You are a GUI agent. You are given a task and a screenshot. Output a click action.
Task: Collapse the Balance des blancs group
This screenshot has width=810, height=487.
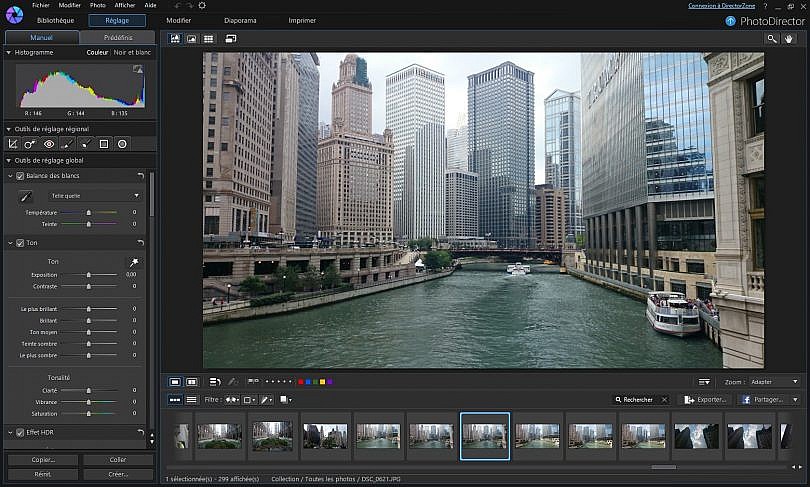click(x=10, y=176)
